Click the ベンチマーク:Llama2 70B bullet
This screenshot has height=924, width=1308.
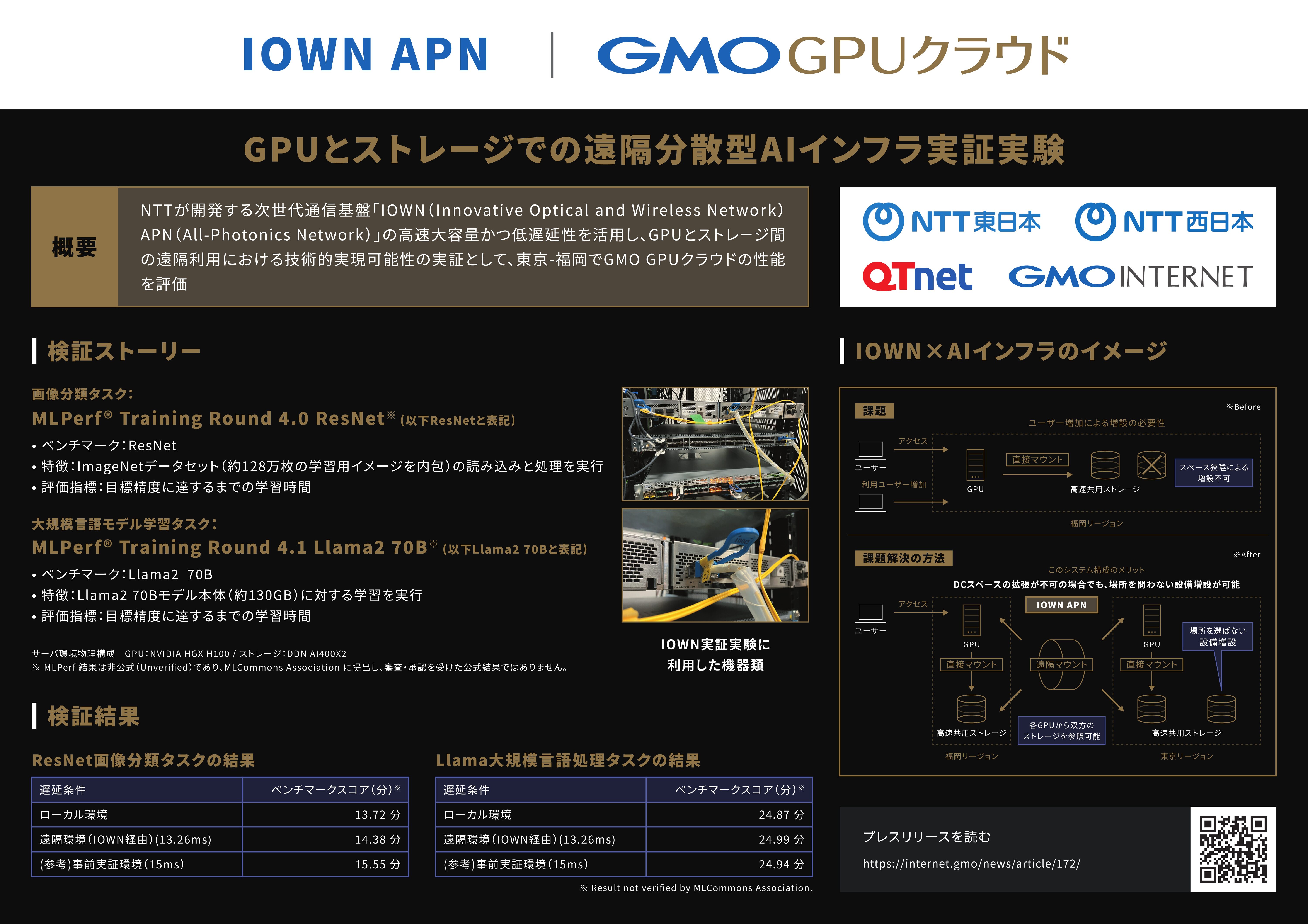point(123,574)
